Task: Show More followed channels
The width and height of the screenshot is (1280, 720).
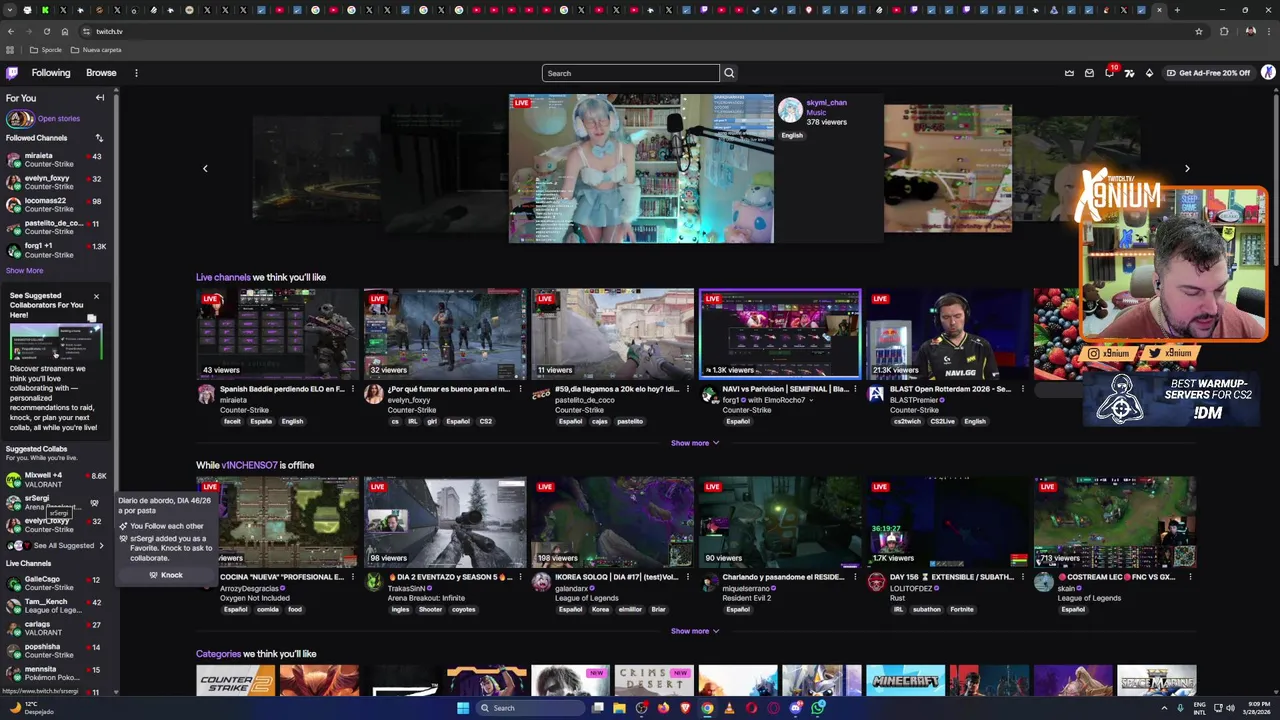Action: pyautogui.click(x=24, y=271)
